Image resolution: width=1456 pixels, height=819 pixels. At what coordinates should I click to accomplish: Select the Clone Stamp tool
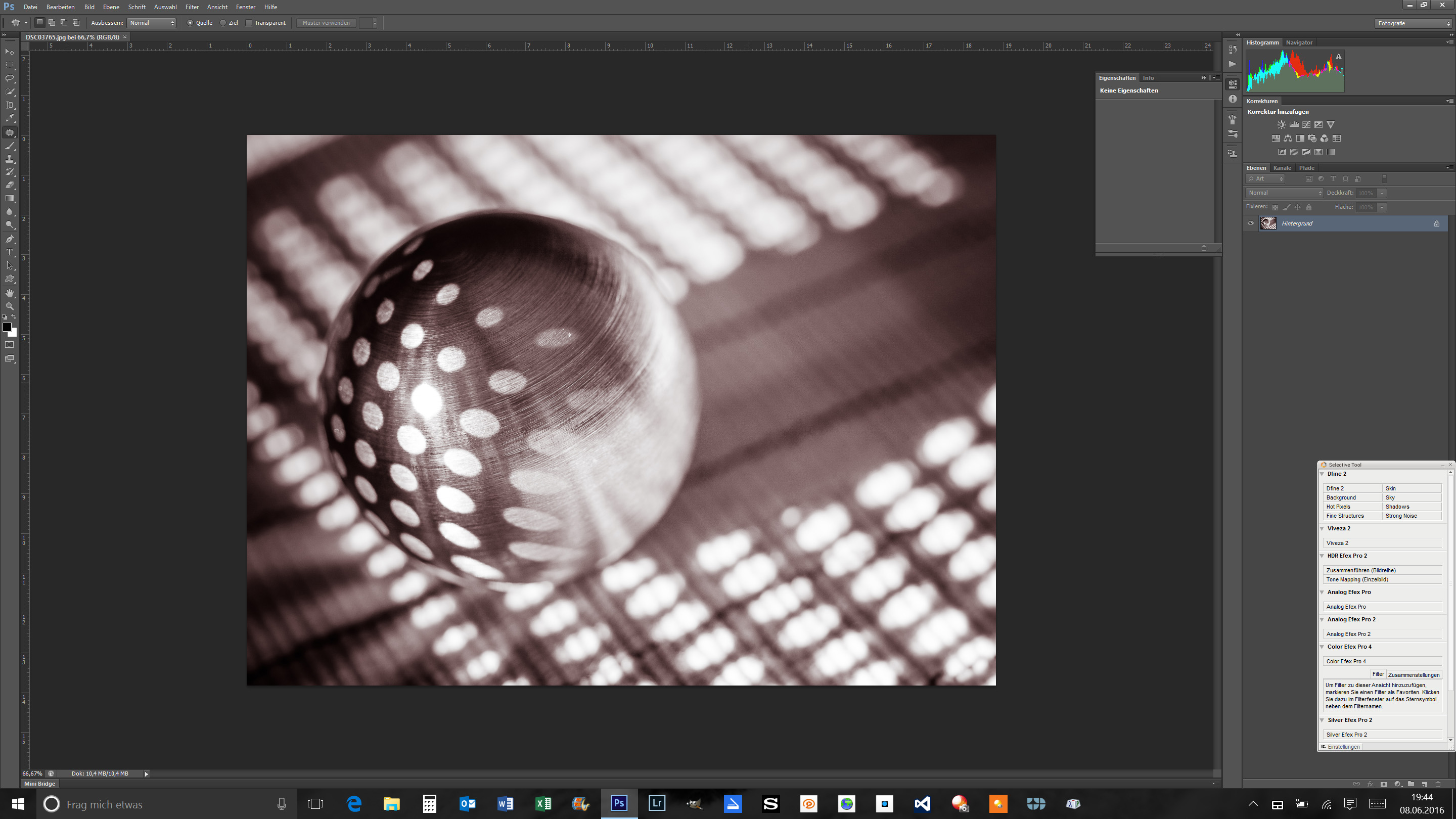pyautogui.click(x=10, y=159)
